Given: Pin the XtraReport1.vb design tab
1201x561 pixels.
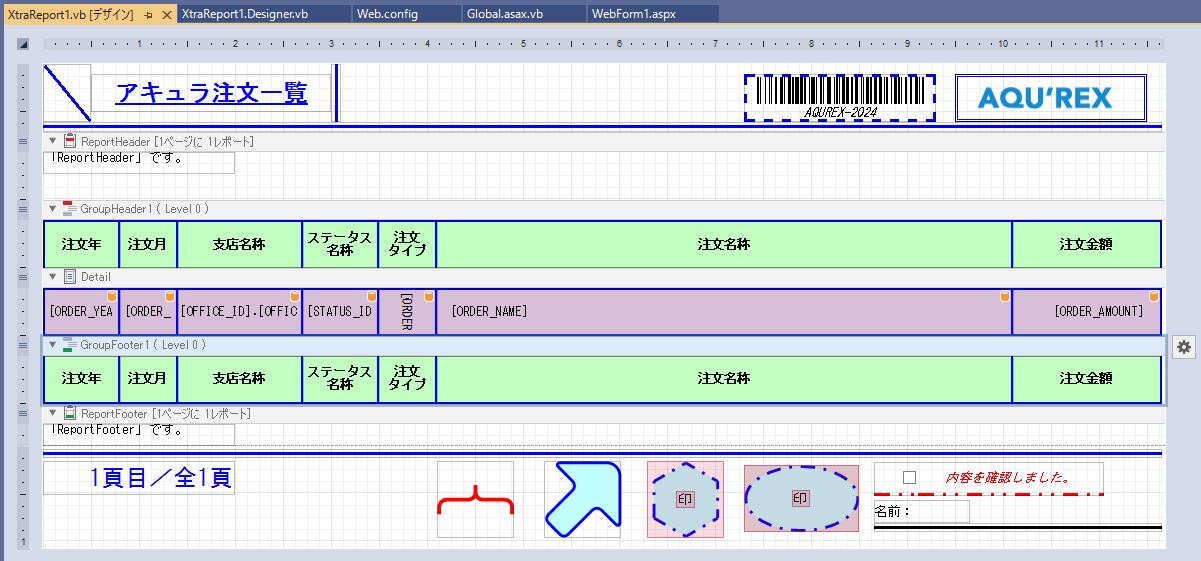Looking at the screenshot, I should pyautogui.click(x=148, y=14).
